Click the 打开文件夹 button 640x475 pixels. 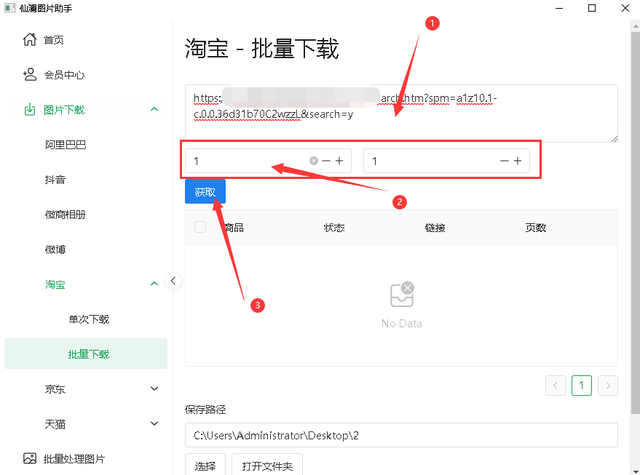tap(266, 466)
